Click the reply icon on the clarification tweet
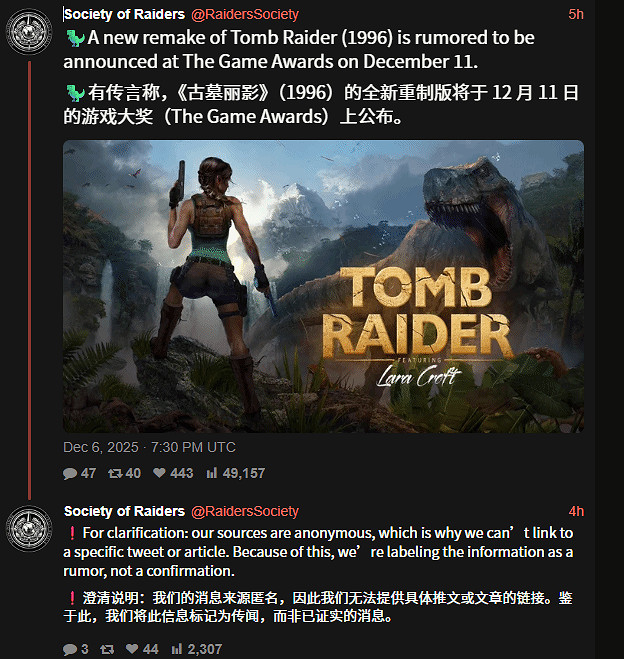Viewport: 624px width, 659px height. 70,649
